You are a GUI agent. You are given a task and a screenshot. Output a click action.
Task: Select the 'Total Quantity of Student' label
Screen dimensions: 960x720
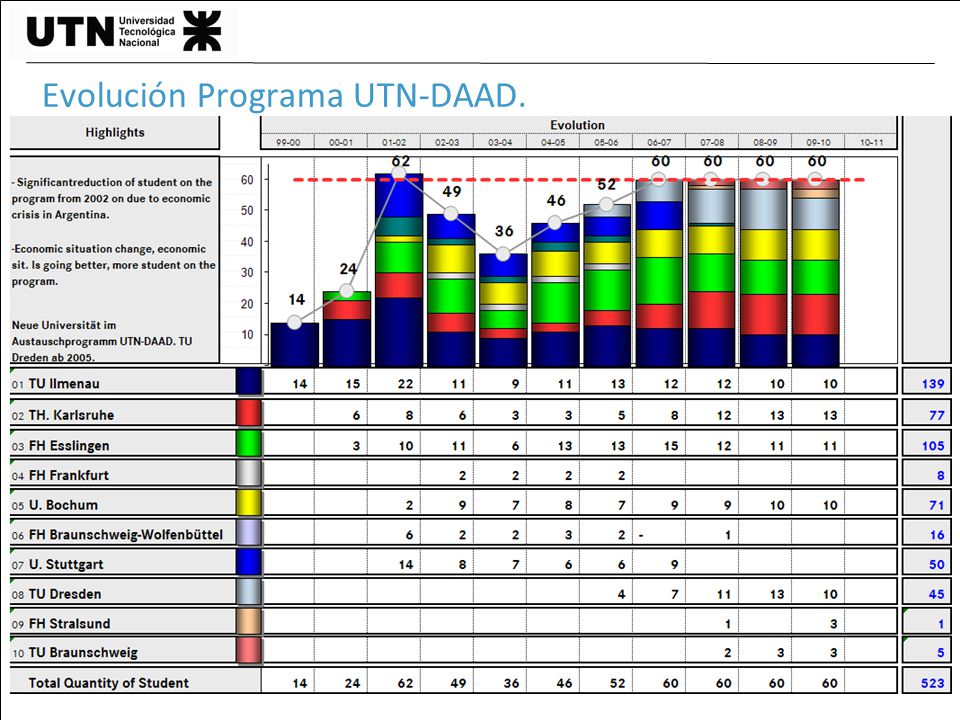[x=108, y=683]
